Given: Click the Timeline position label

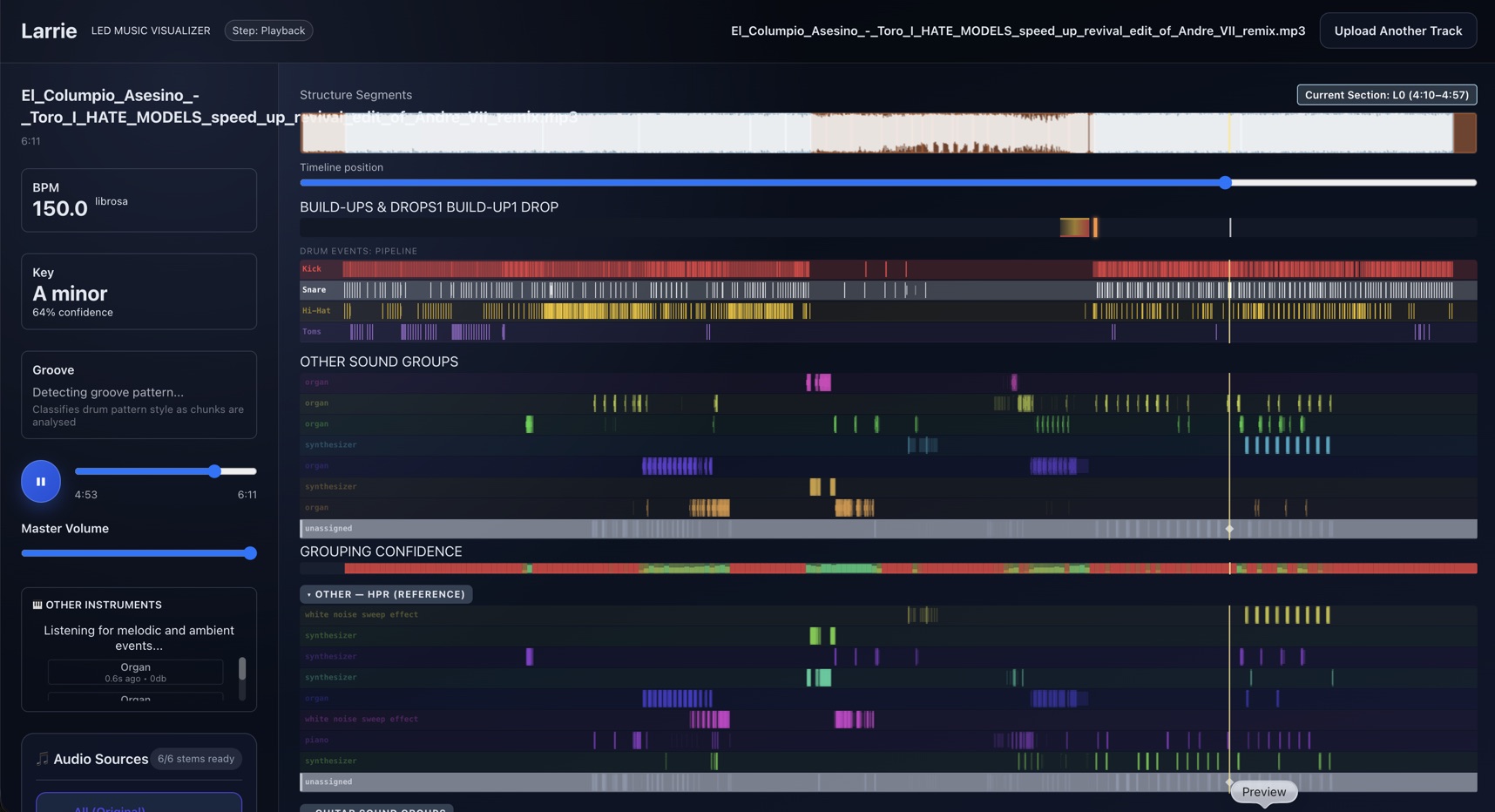Looking at the screenshot, I should pos(342,167).
